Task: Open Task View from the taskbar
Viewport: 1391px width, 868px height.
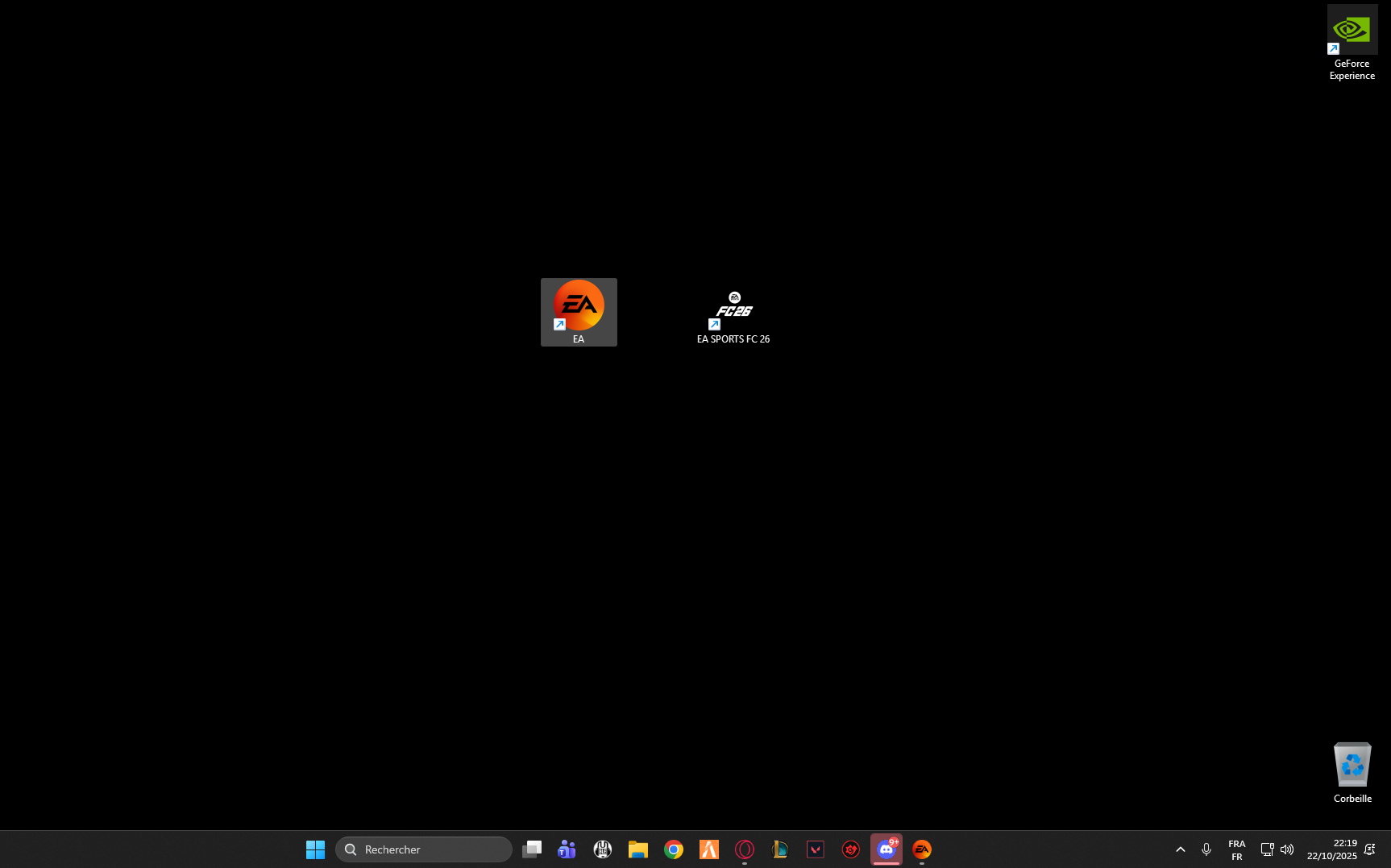Action: tap(532, 849)
